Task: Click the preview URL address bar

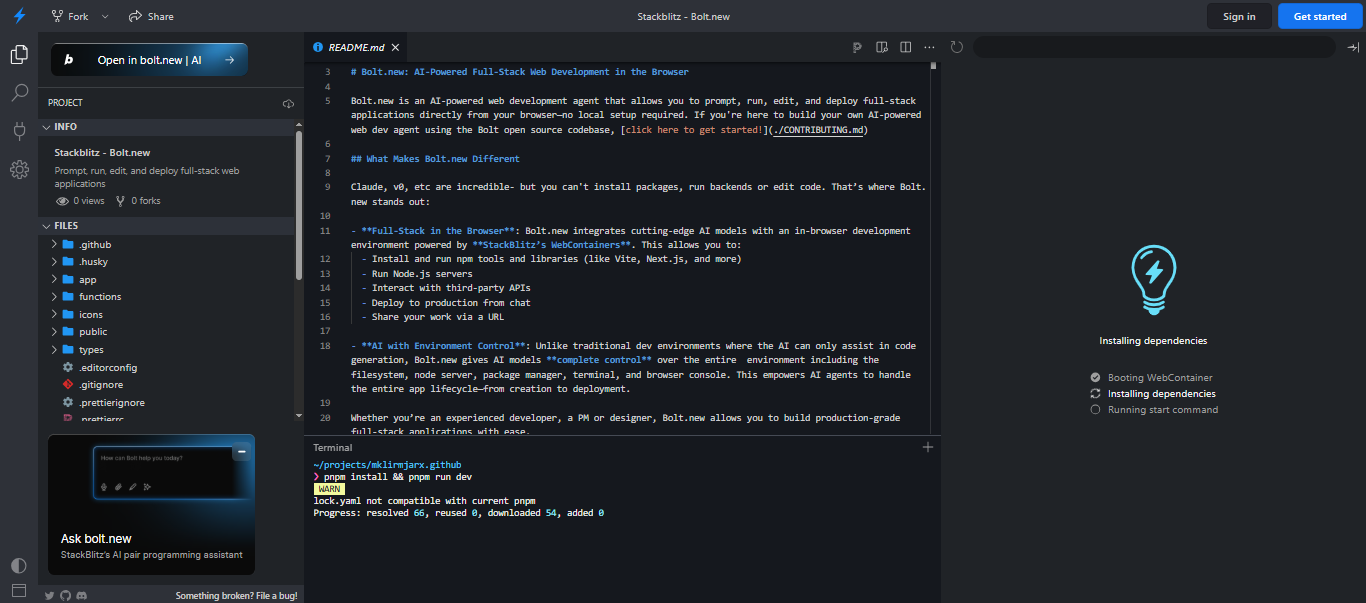Action: coord(1155,47)
